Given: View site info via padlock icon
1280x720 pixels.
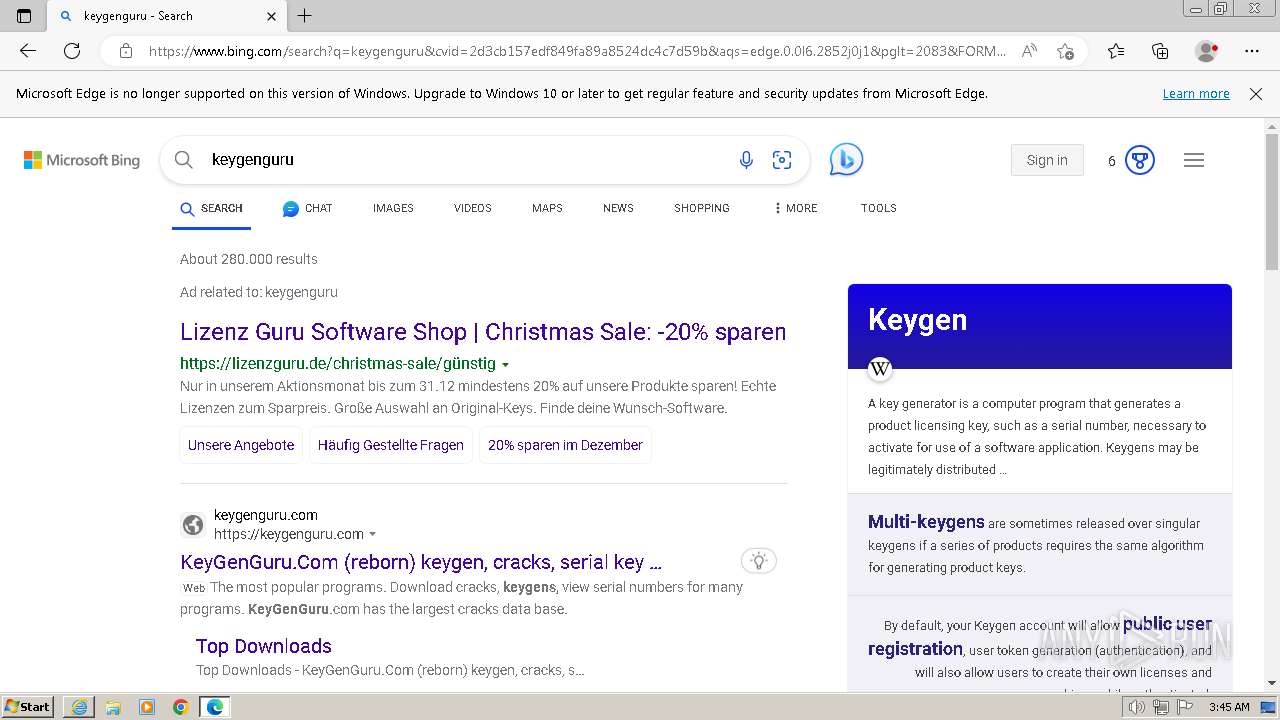Looking at the screenshot, I should (x=125, y=51).
